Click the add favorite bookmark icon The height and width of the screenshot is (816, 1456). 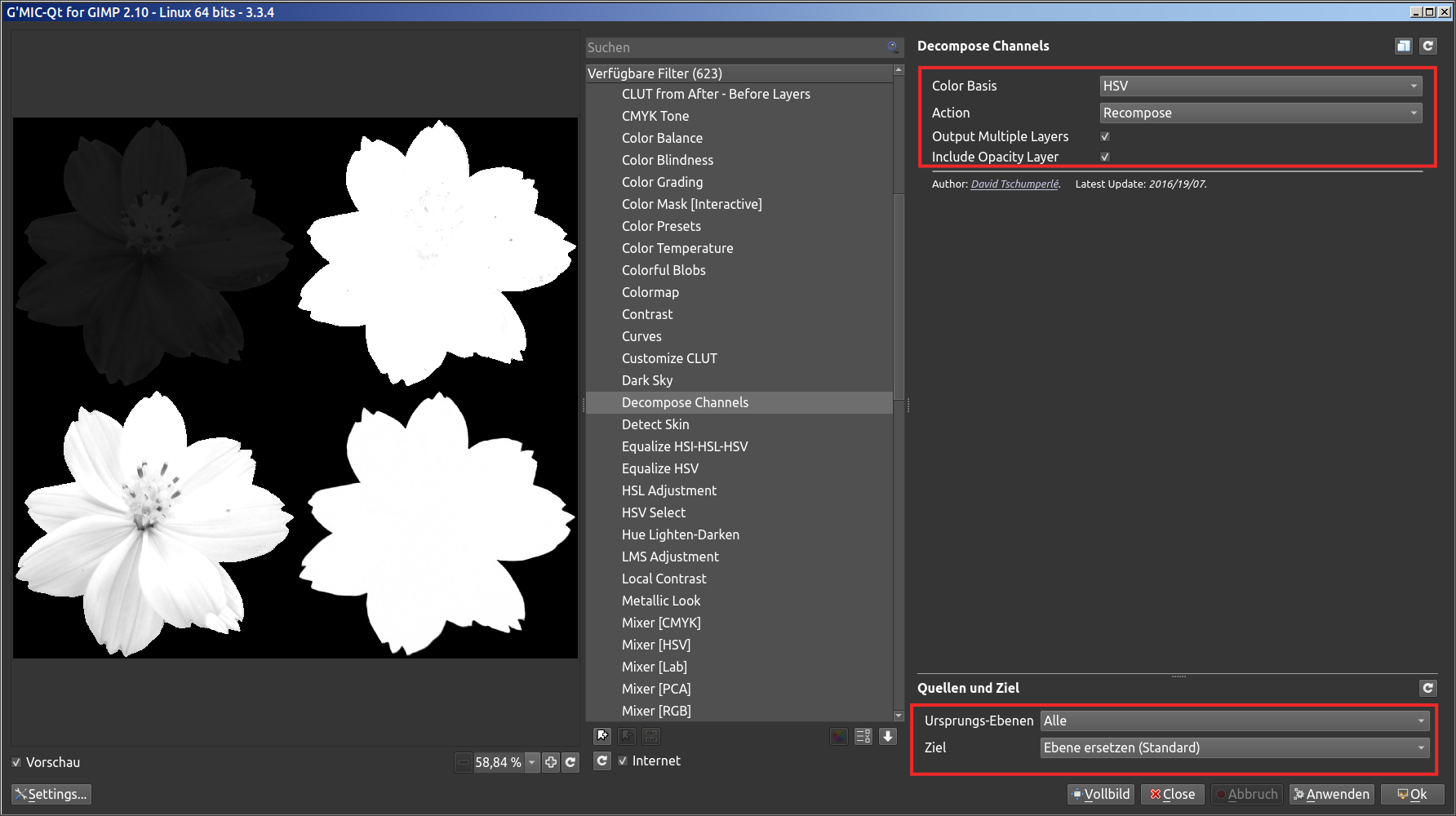click(x=602, y=736)
